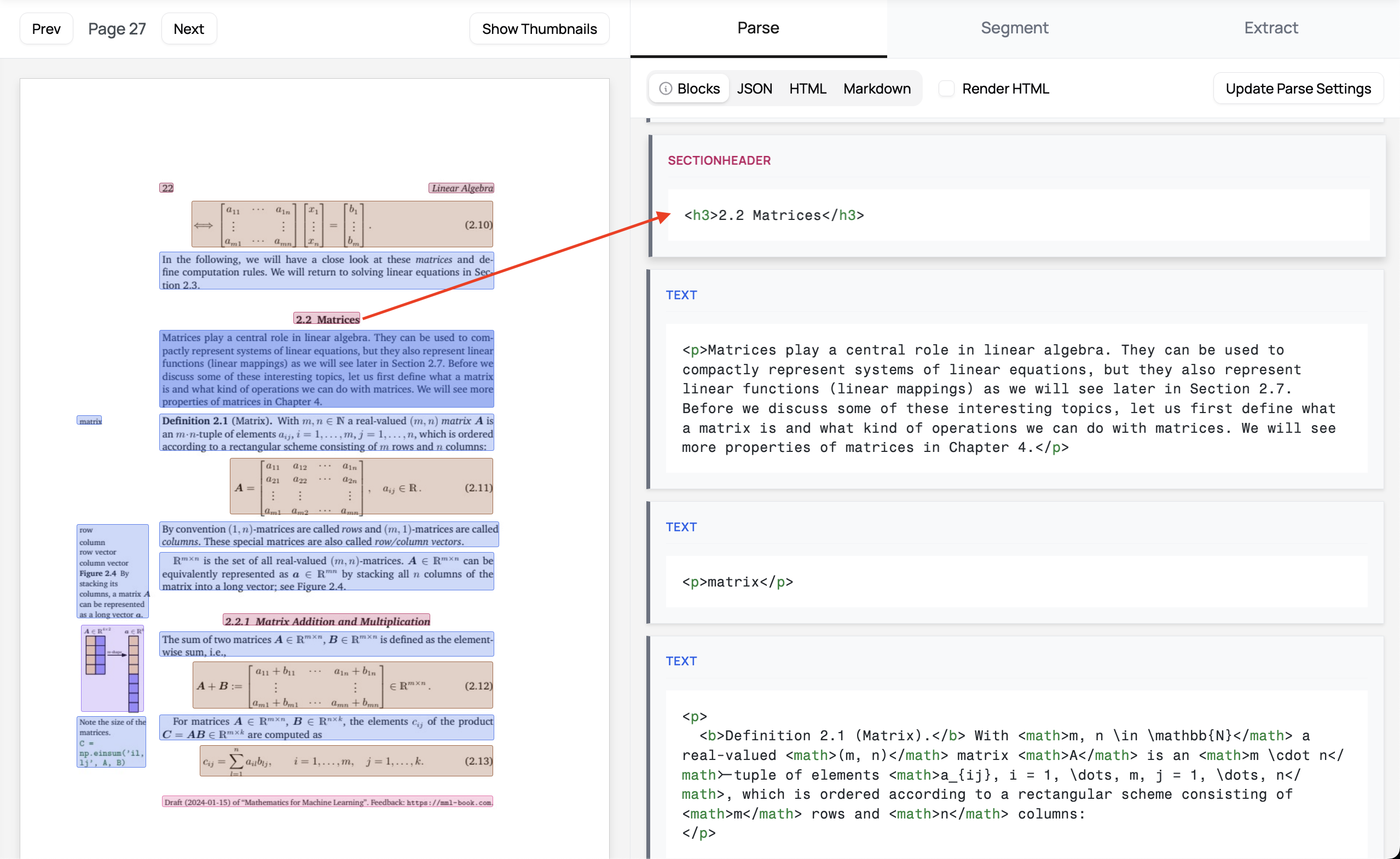This screenshot has height=859, width=1400.
Task: Click the info icon beside Blocks
Action: click(666, 89)
